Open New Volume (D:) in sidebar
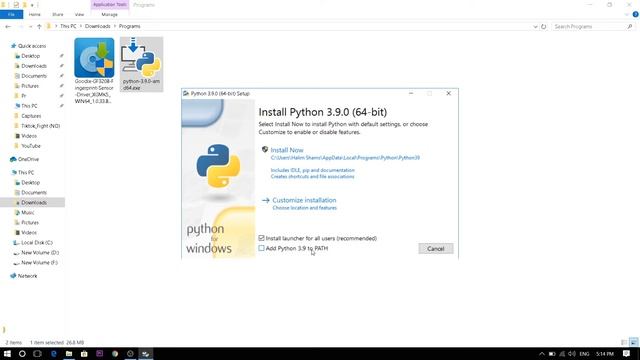This screenshot has width=640, height=360. pos(40,253)
